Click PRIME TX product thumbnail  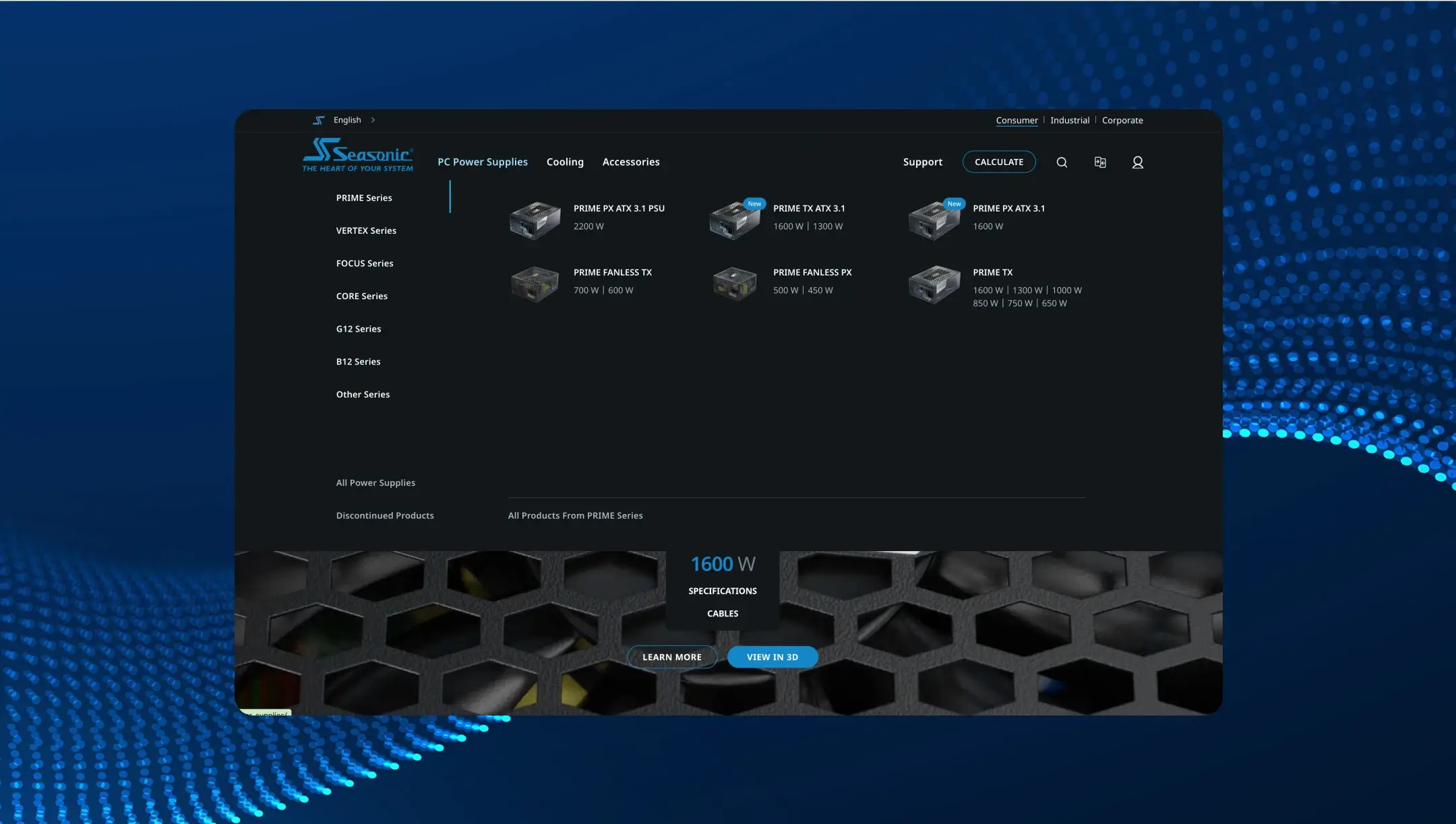coord(934,284)
